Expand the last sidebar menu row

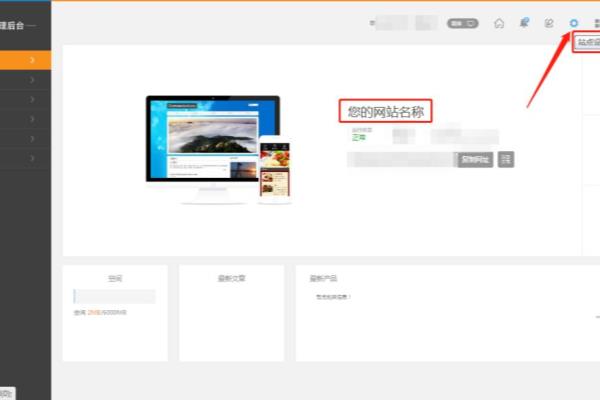point(25,158)
